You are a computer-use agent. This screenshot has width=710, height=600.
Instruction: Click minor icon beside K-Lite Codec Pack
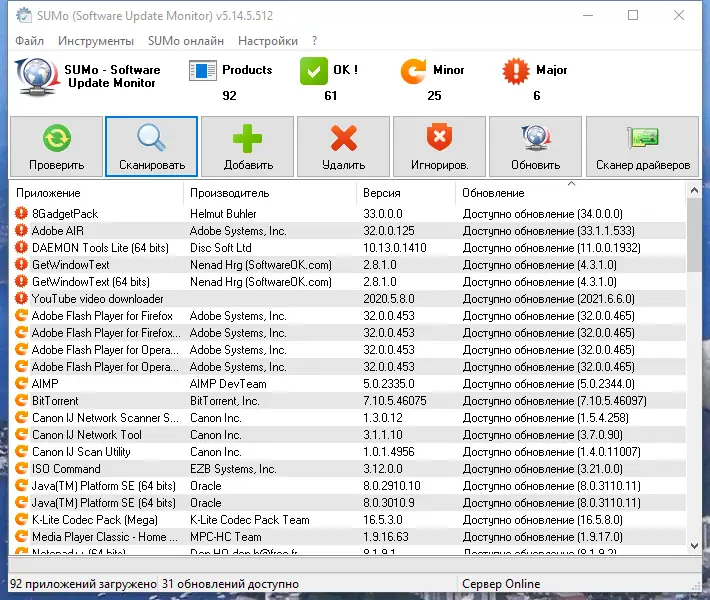point(21,519)
